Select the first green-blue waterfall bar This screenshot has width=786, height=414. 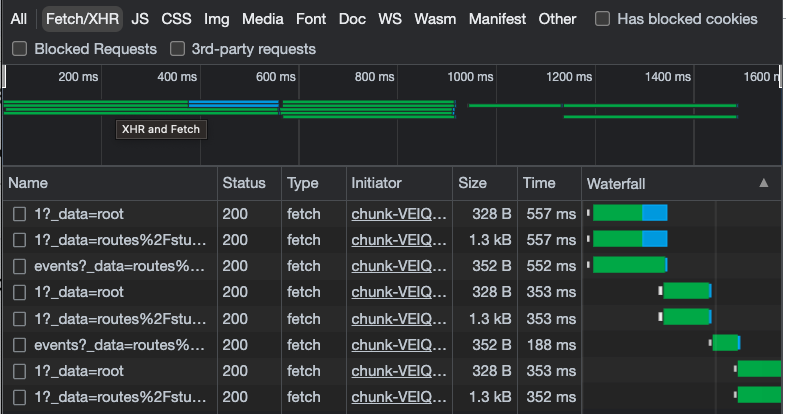(x=630, y=213)
